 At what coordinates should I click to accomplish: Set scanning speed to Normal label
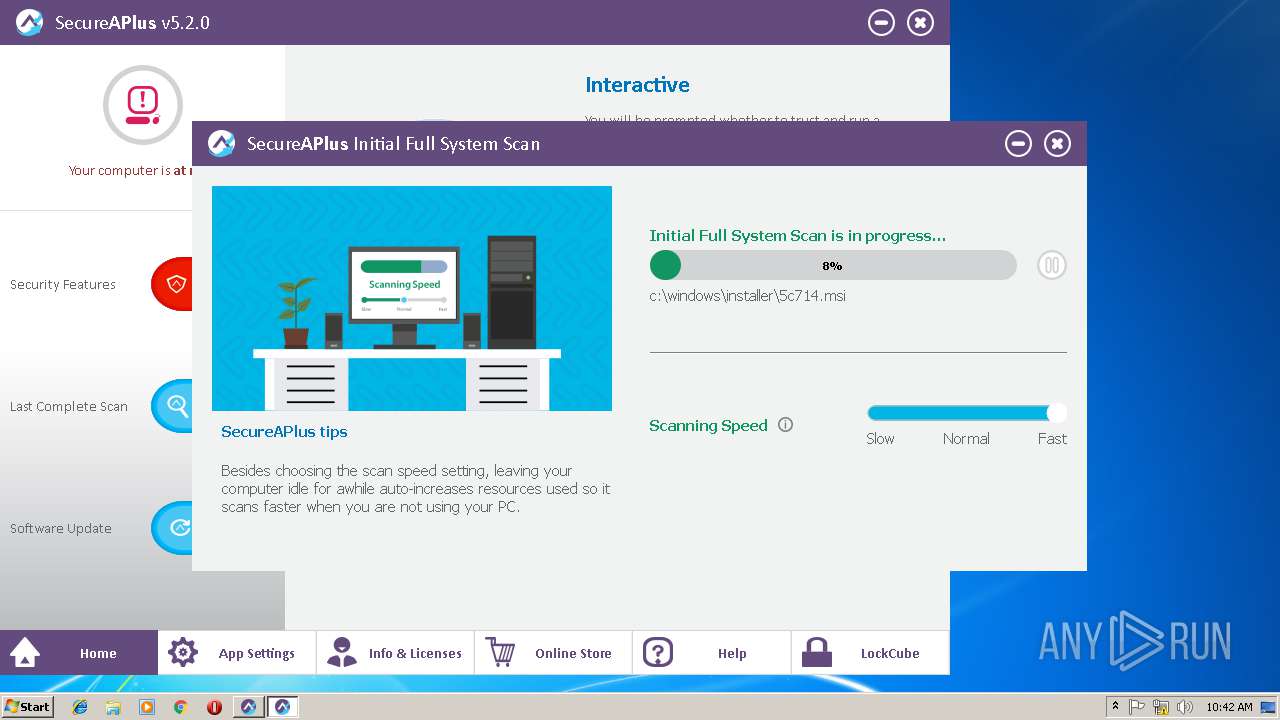click(x=966, y=439)
